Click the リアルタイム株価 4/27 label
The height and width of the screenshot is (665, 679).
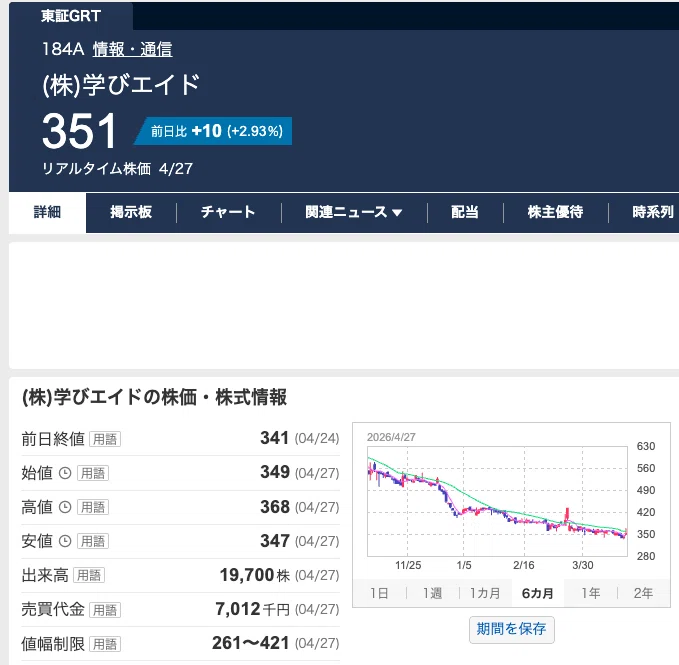coord(117,169)
